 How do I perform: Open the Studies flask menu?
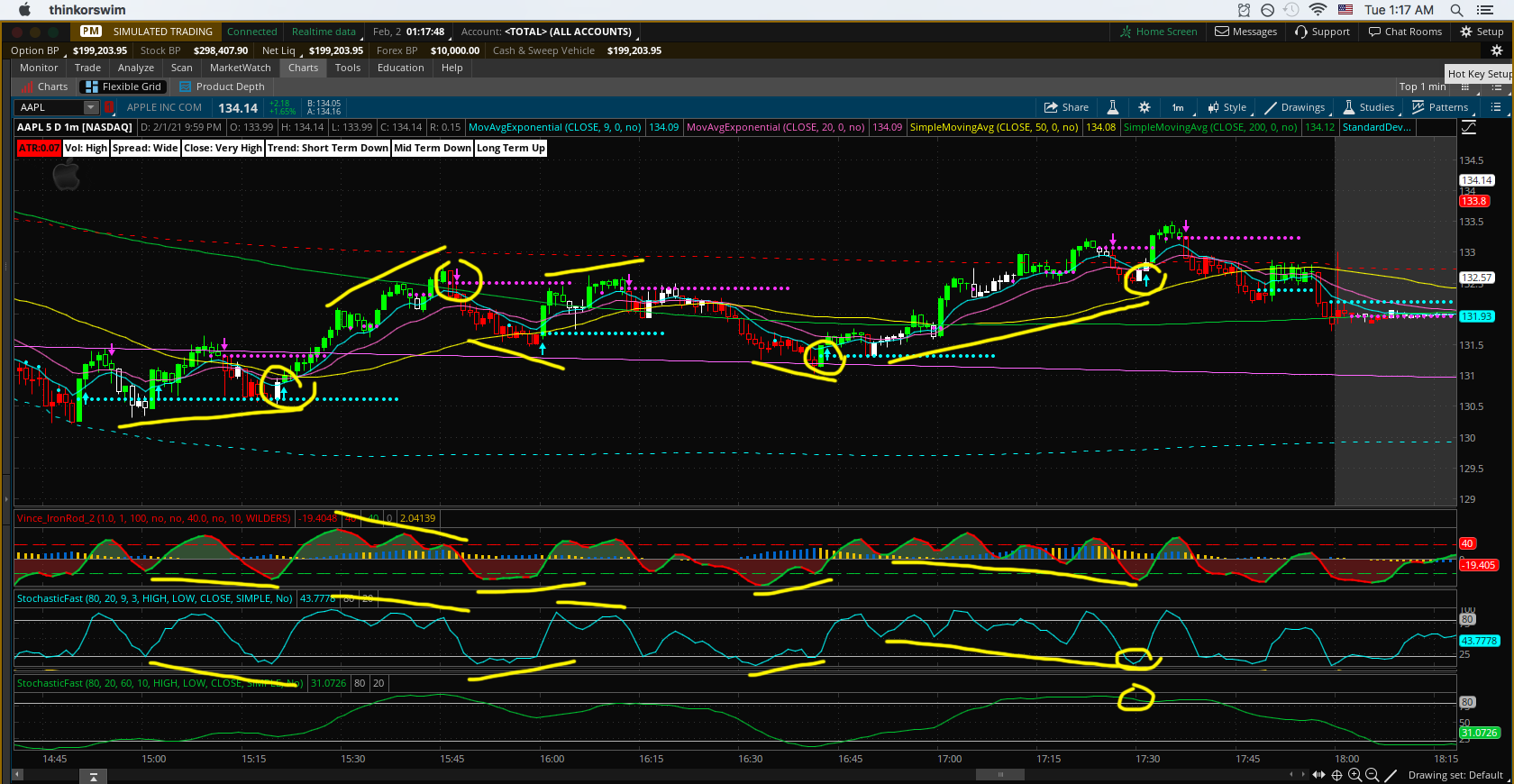(x=1368, y=107)
